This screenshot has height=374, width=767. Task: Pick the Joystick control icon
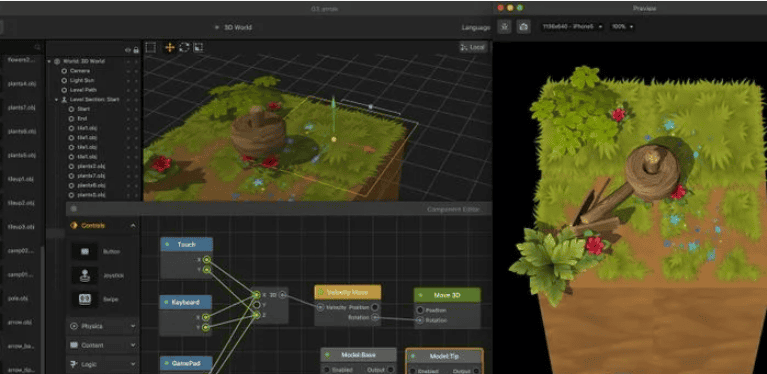[x=85, y=275]
